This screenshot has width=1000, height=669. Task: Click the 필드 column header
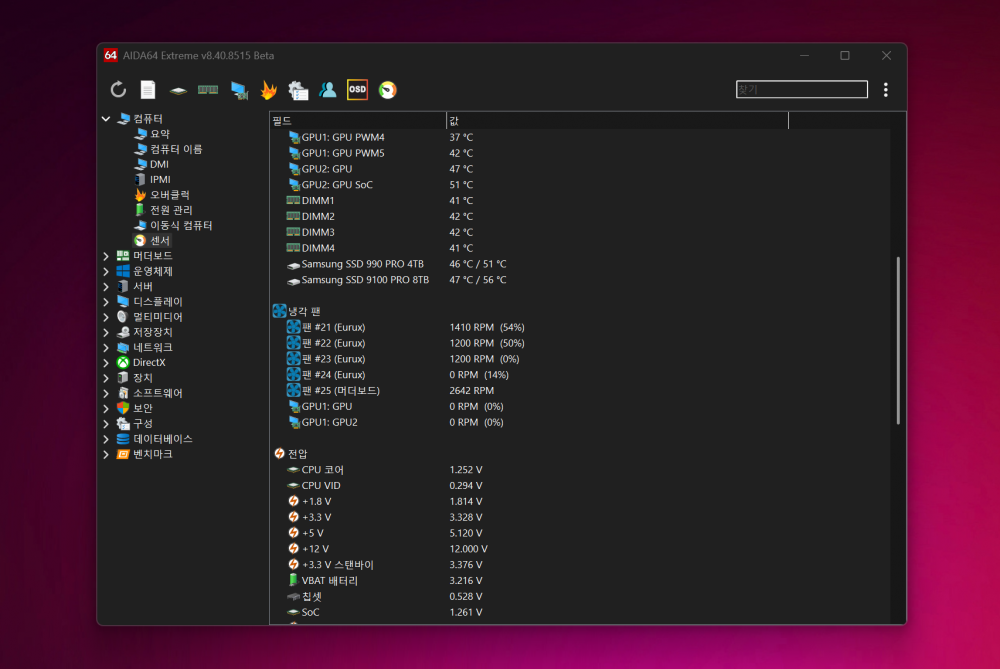coord(358,121)
